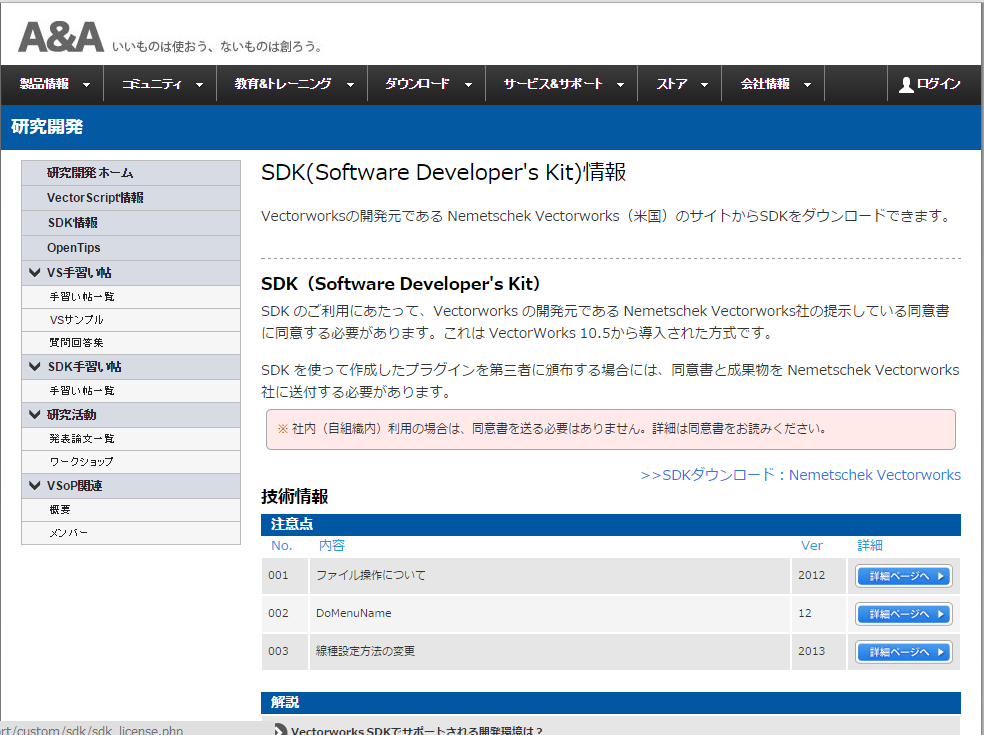Open 手習い帖一覧 under VS手習い帖
This screenshot has height=735, width=984.
click(131, 297)
